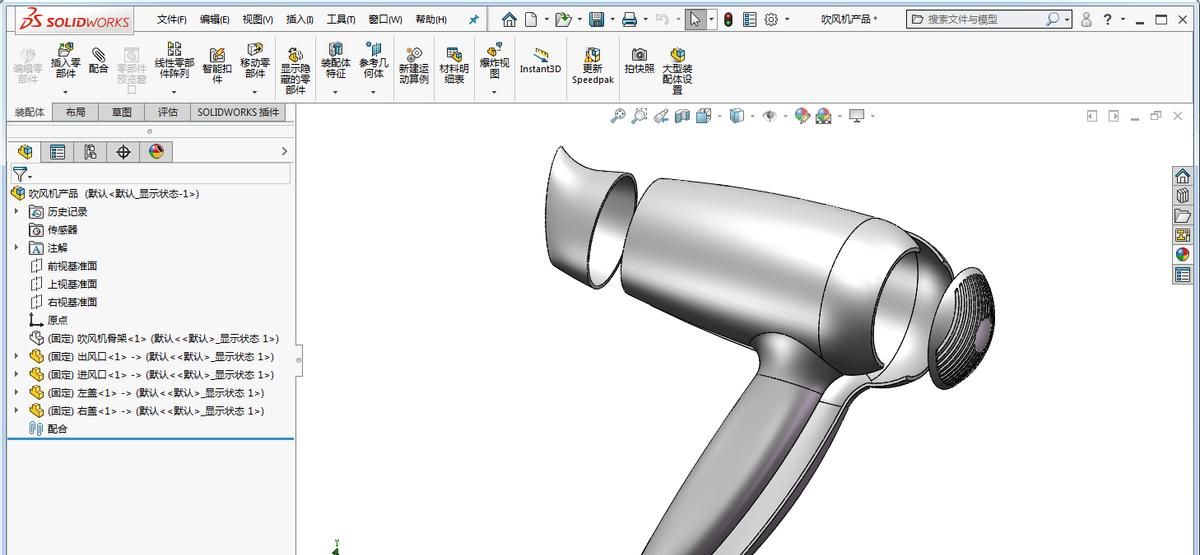
Task: Save the document with floppy disk icon
Action: [597, 19]
